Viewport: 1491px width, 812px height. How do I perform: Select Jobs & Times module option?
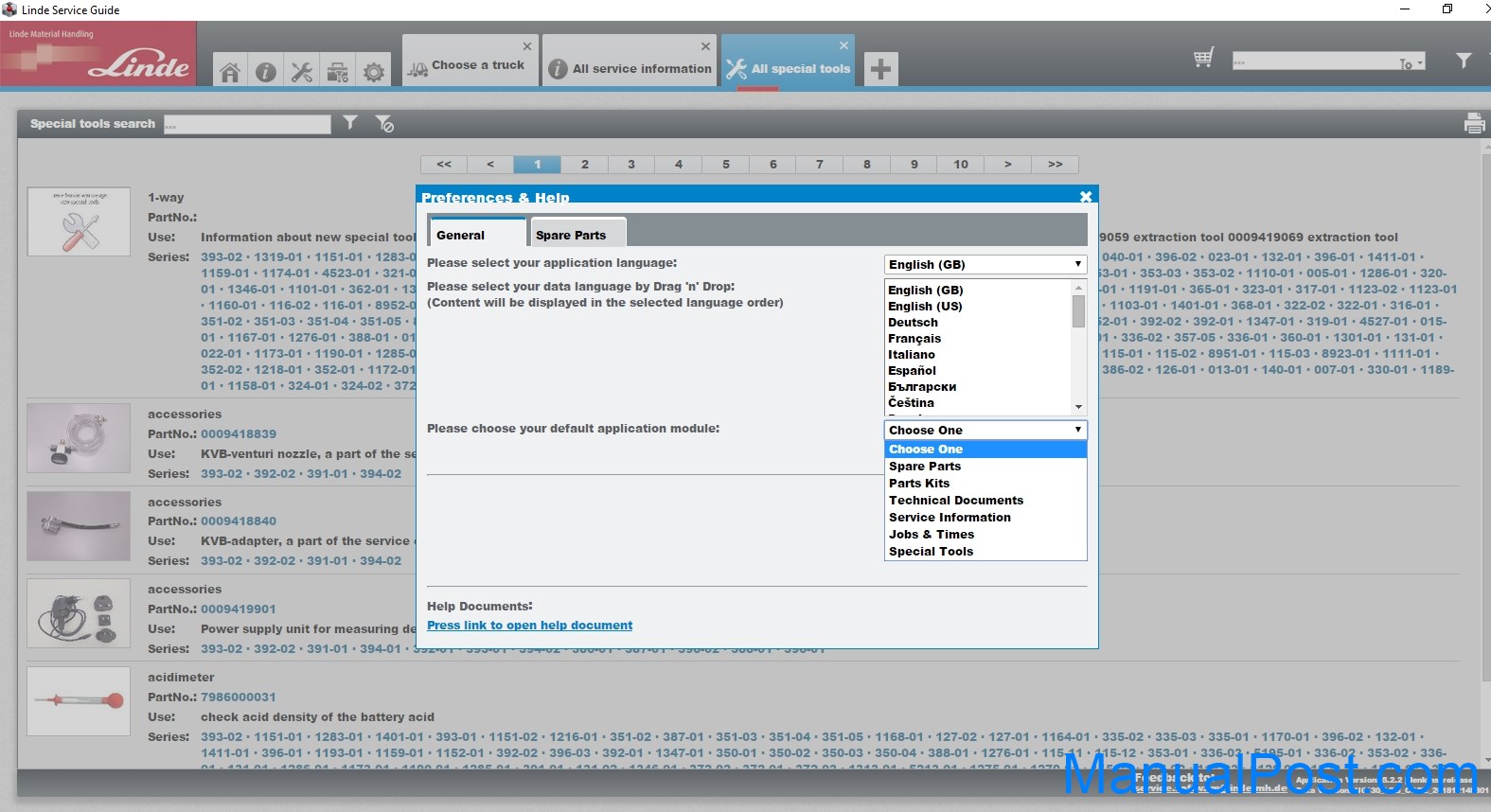point(985,535)
